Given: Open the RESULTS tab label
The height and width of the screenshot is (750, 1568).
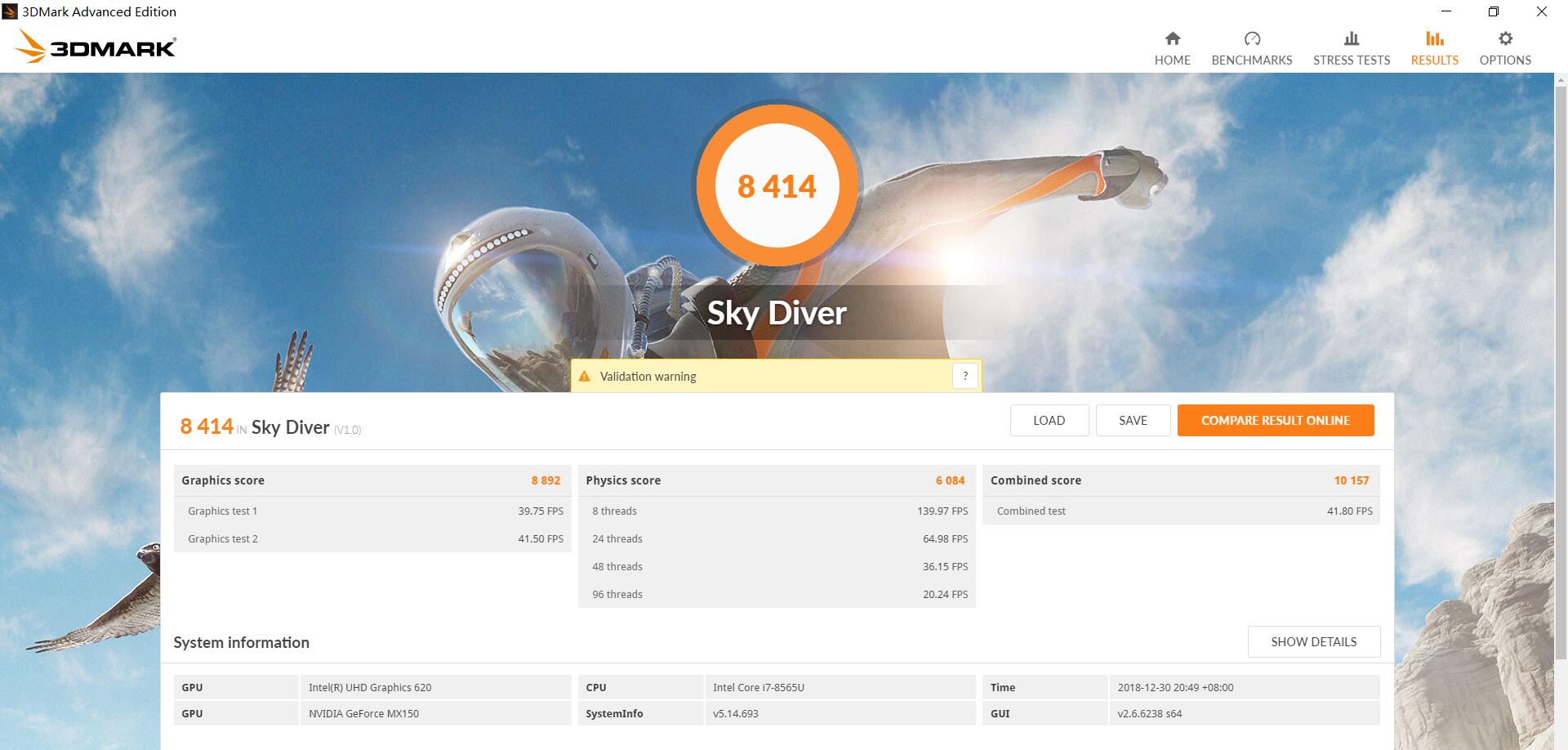Looking at the screenshot, I should (x=1435, y=60).
